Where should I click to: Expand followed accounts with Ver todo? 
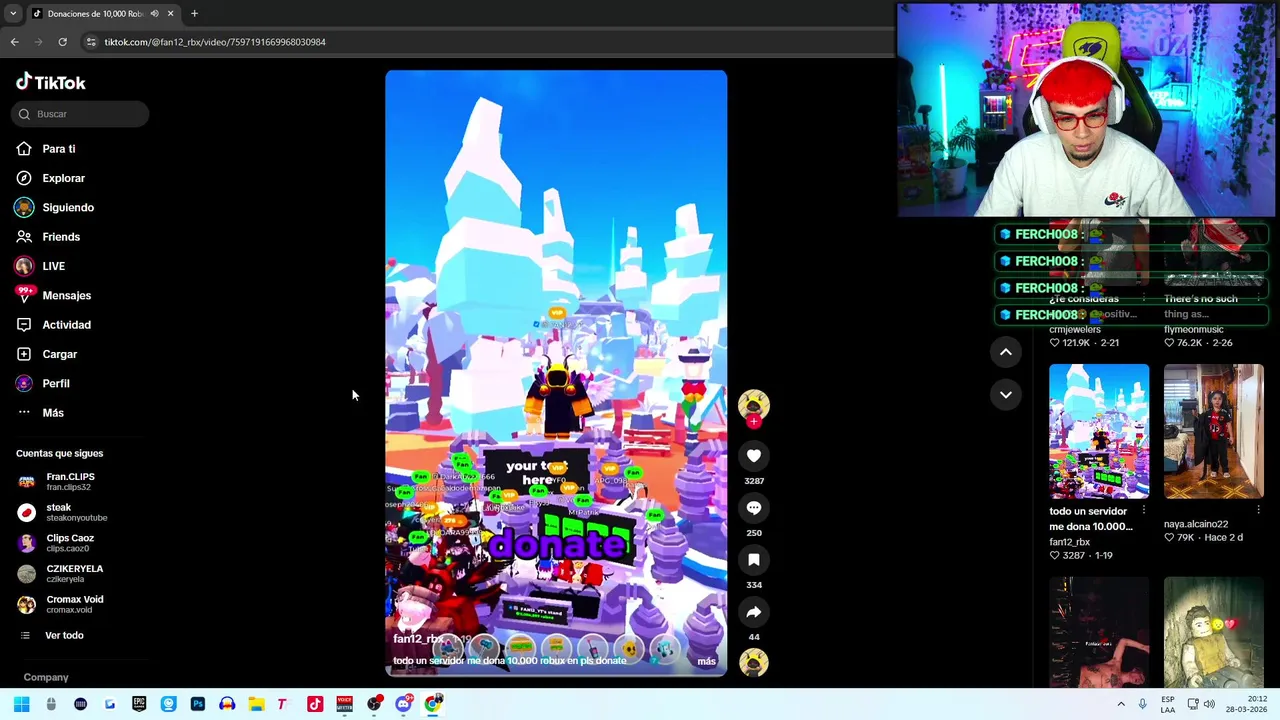point(64,635)
